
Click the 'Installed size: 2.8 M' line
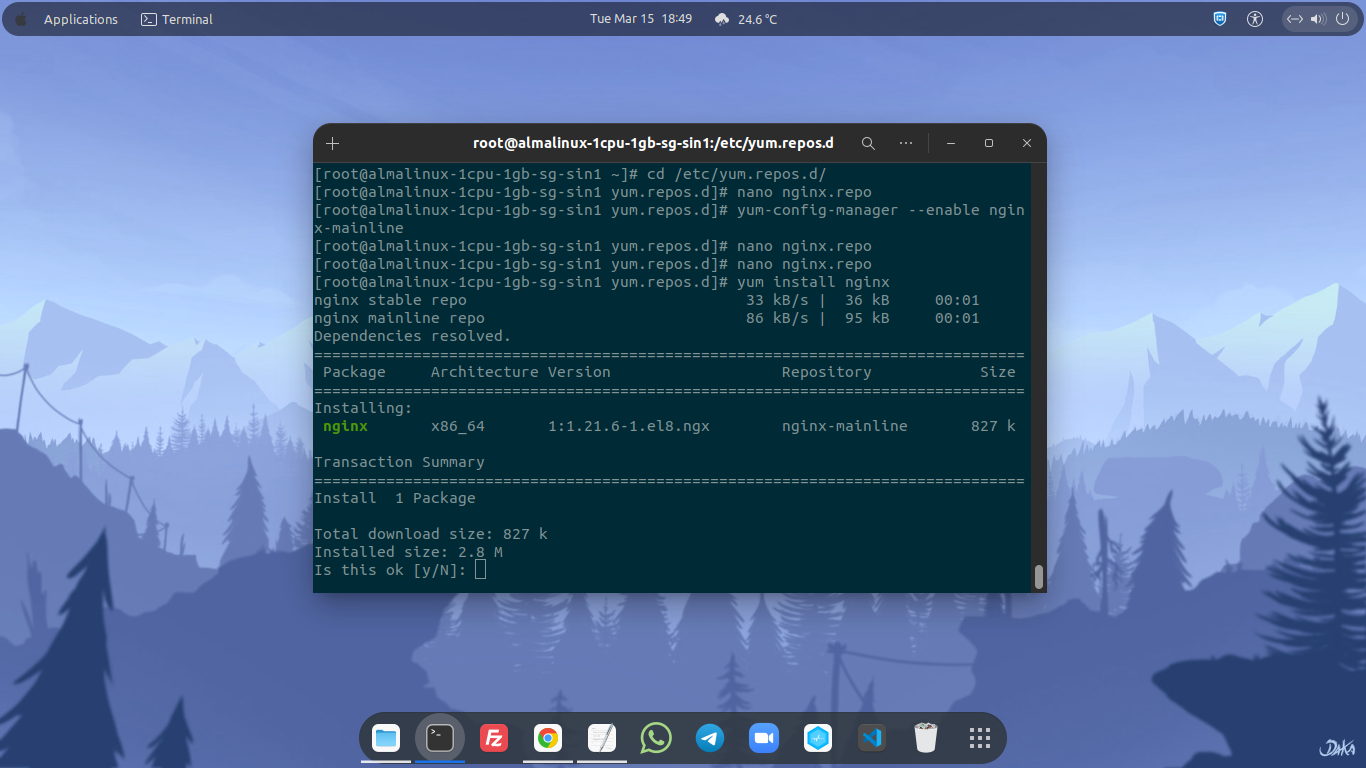click(408, 552)
